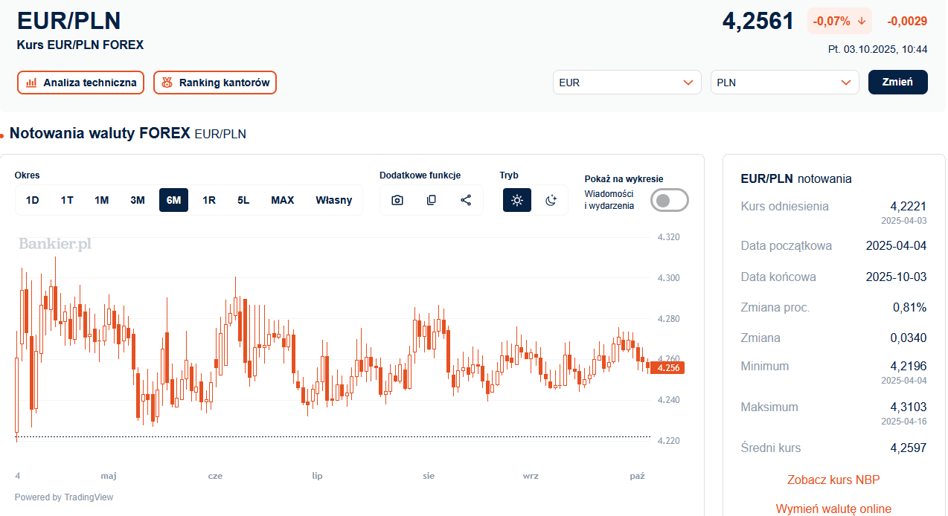
Task: Click the camera screenshot icon
Action: point(397,200)
